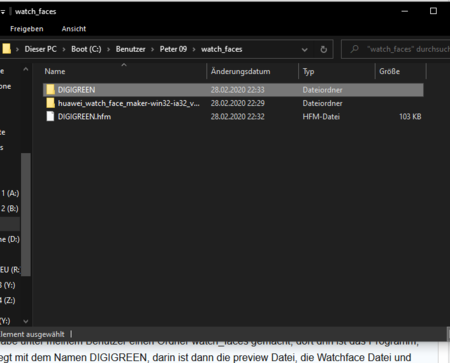Click the huawei_watch_face_maker folder icon
450x363 pixels.
coord(50,103)
